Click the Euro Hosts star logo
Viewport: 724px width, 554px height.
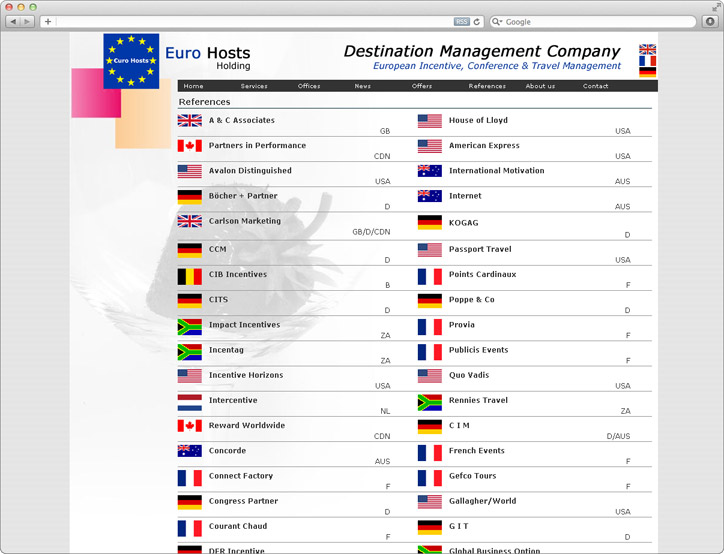pos(131,61)
